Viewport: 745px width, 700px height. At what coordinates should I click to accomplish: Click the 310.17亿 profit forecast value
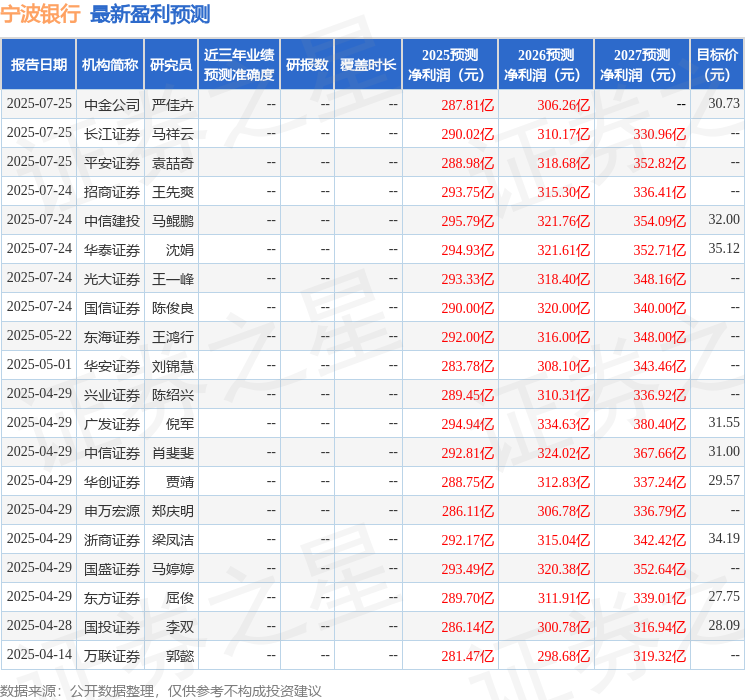pos(564,134)
